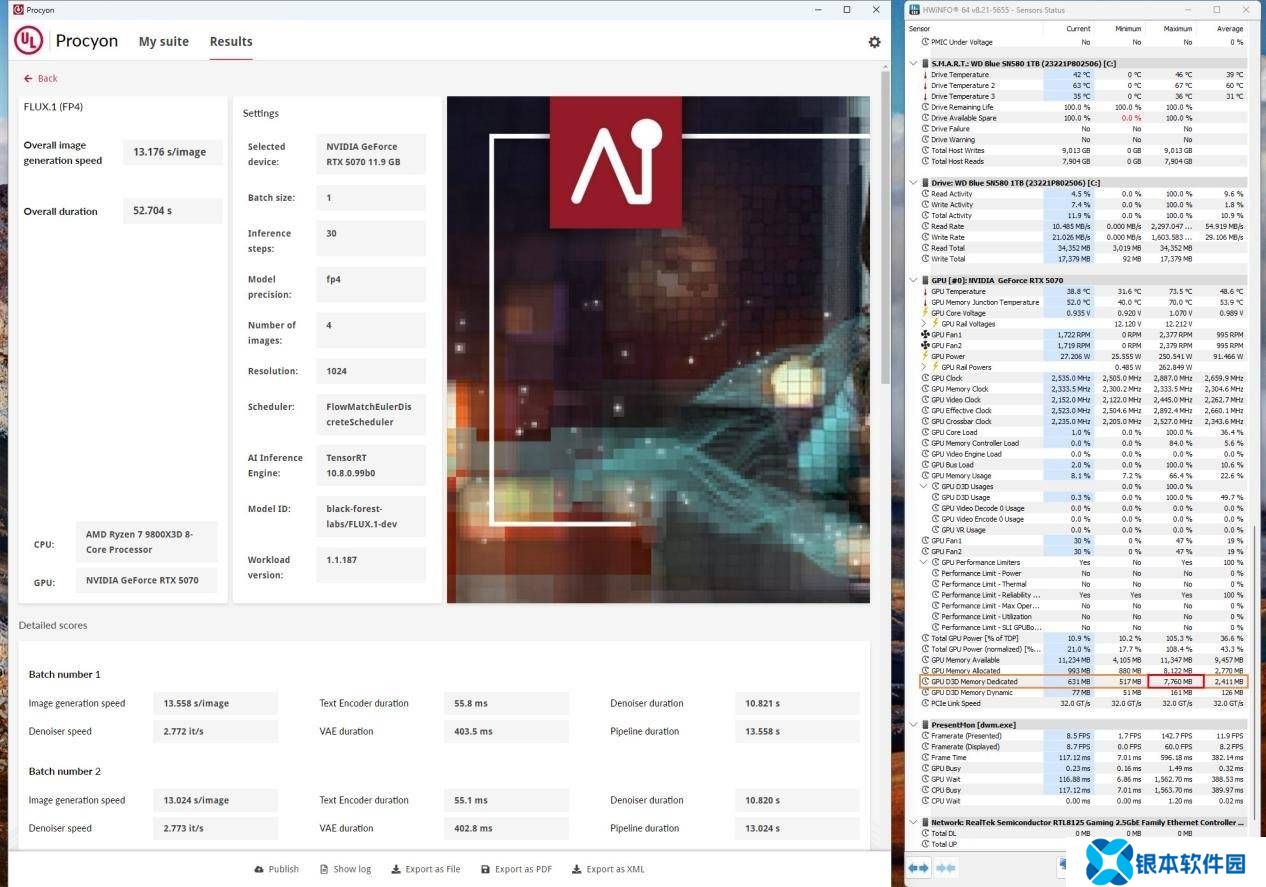The height and width of the screenshot is (887, 1266).
Task: Go back using the Back link
Action: pos(41,78)
